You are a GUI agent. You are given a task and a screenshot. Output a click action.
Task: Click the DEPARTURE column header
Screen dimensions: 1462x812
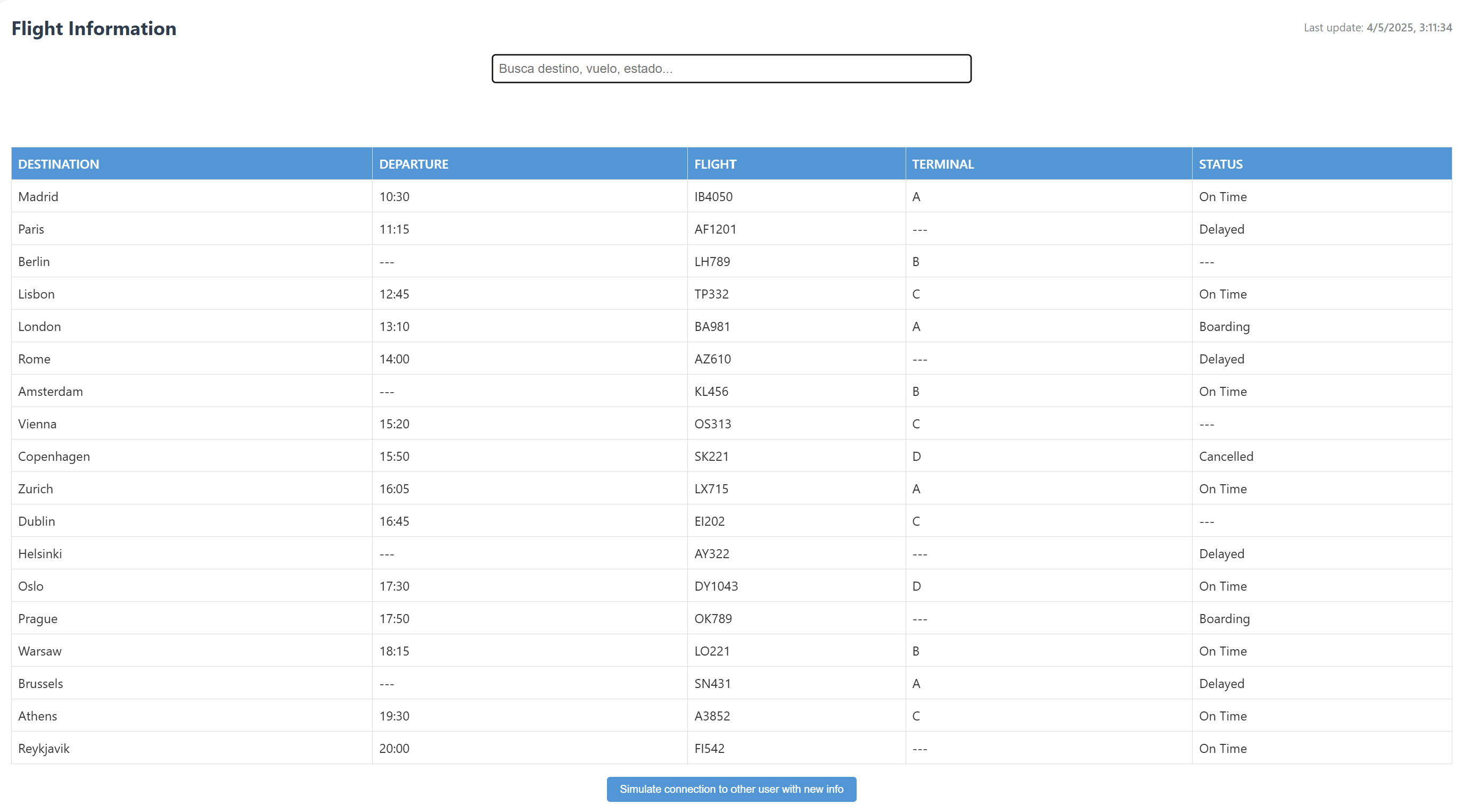click(x=413, y=164)
